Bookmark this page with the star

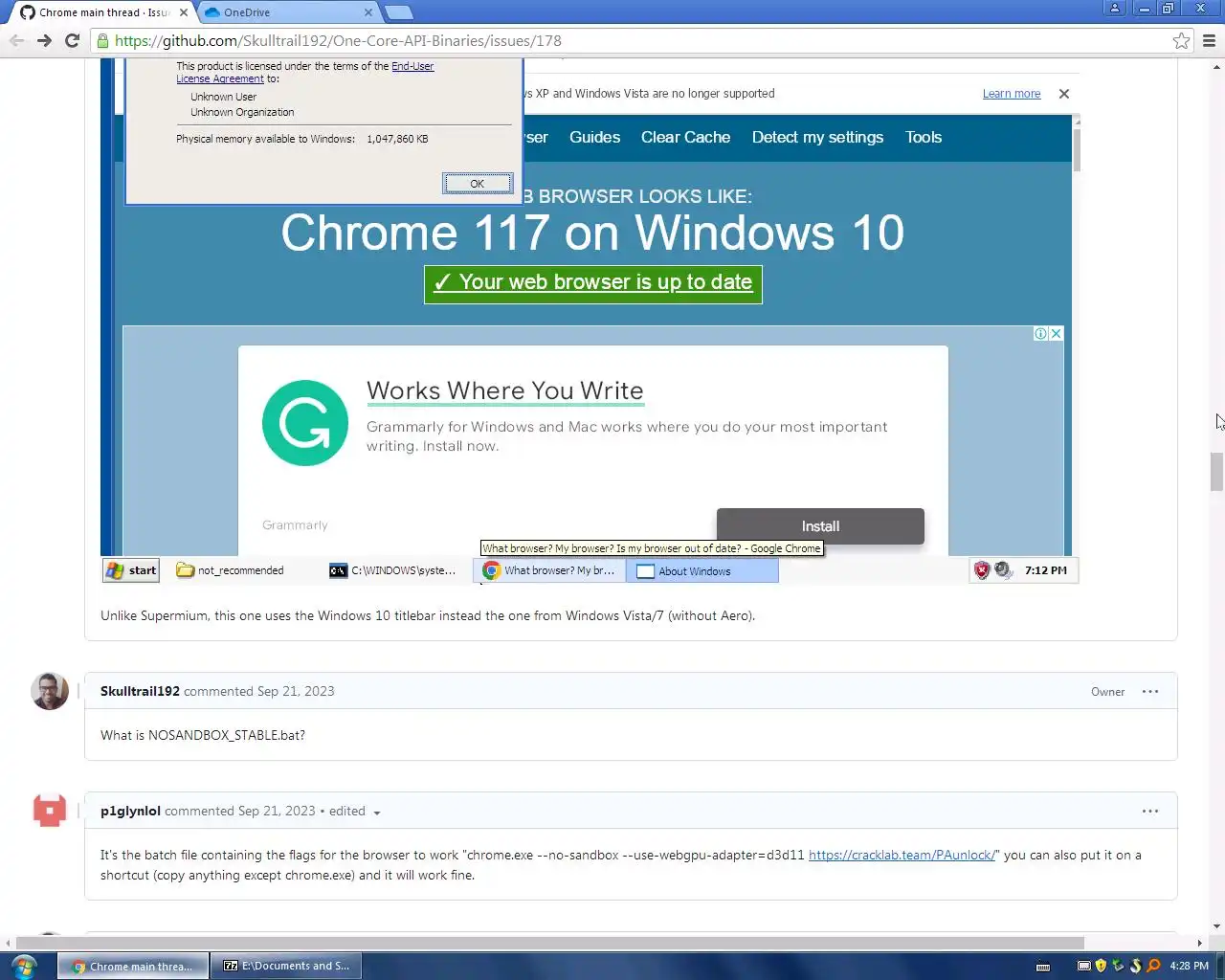pyautogui.click(x=1181, y=40)
